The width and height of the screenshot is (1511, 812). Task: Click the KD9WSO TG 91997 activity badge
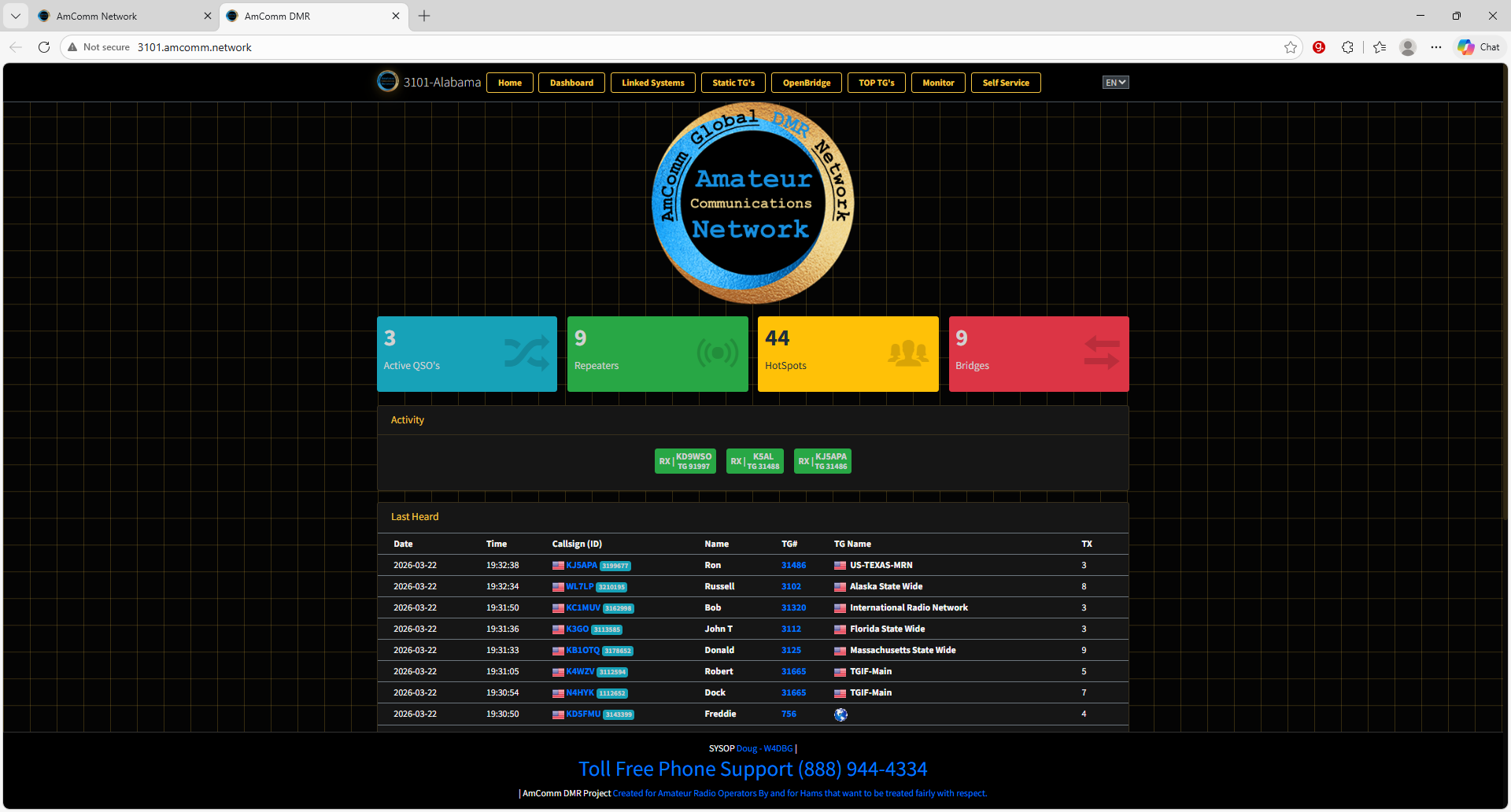(x=685, y=461)
